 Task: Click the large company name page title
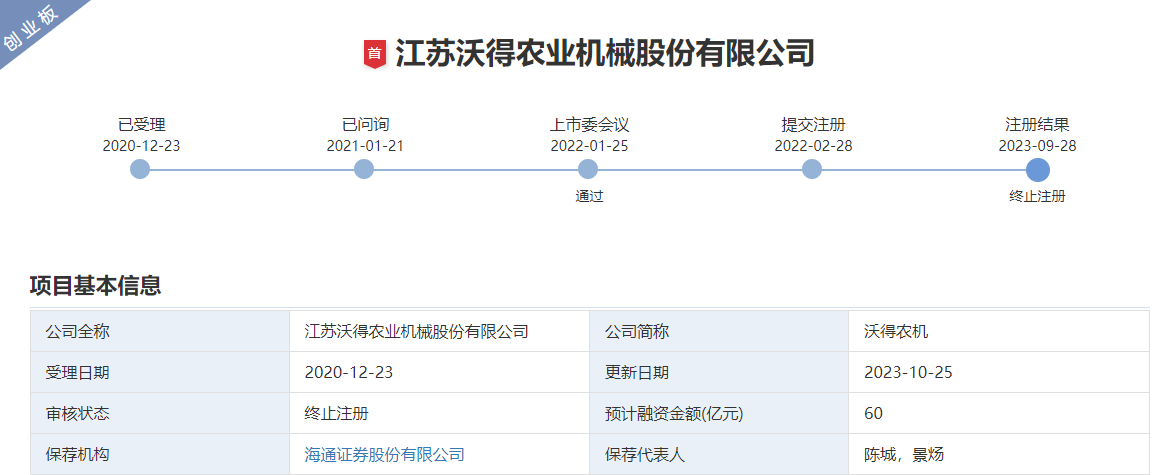point(605,54)
